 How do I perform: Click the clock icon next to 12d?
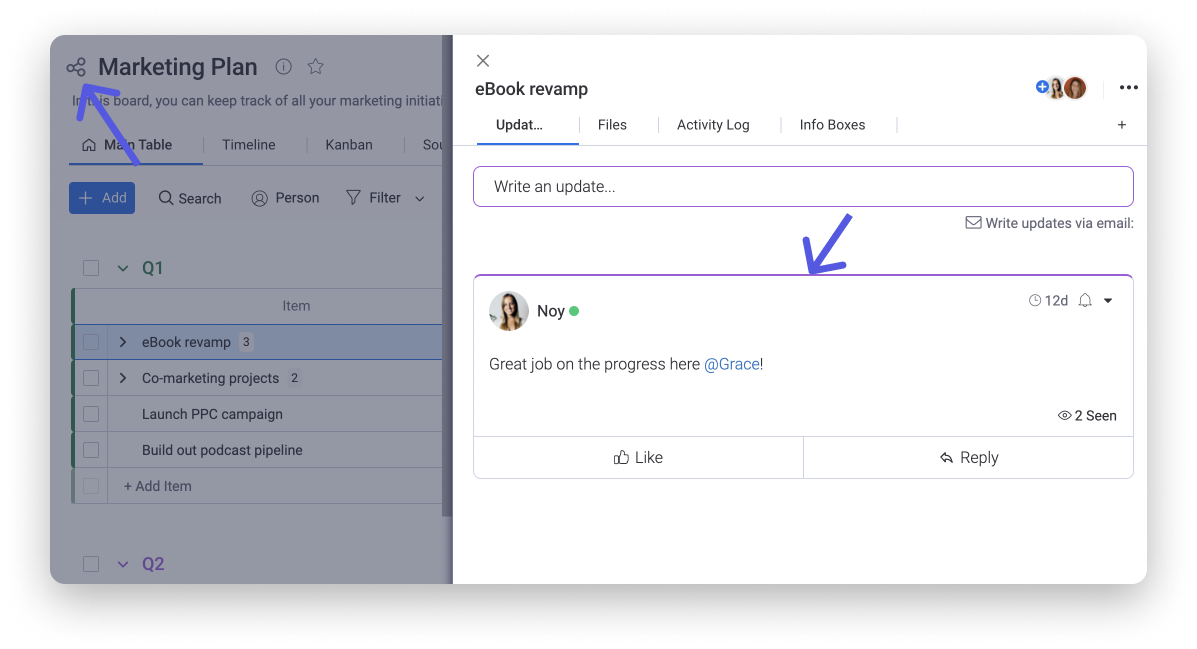point(1035,300)
